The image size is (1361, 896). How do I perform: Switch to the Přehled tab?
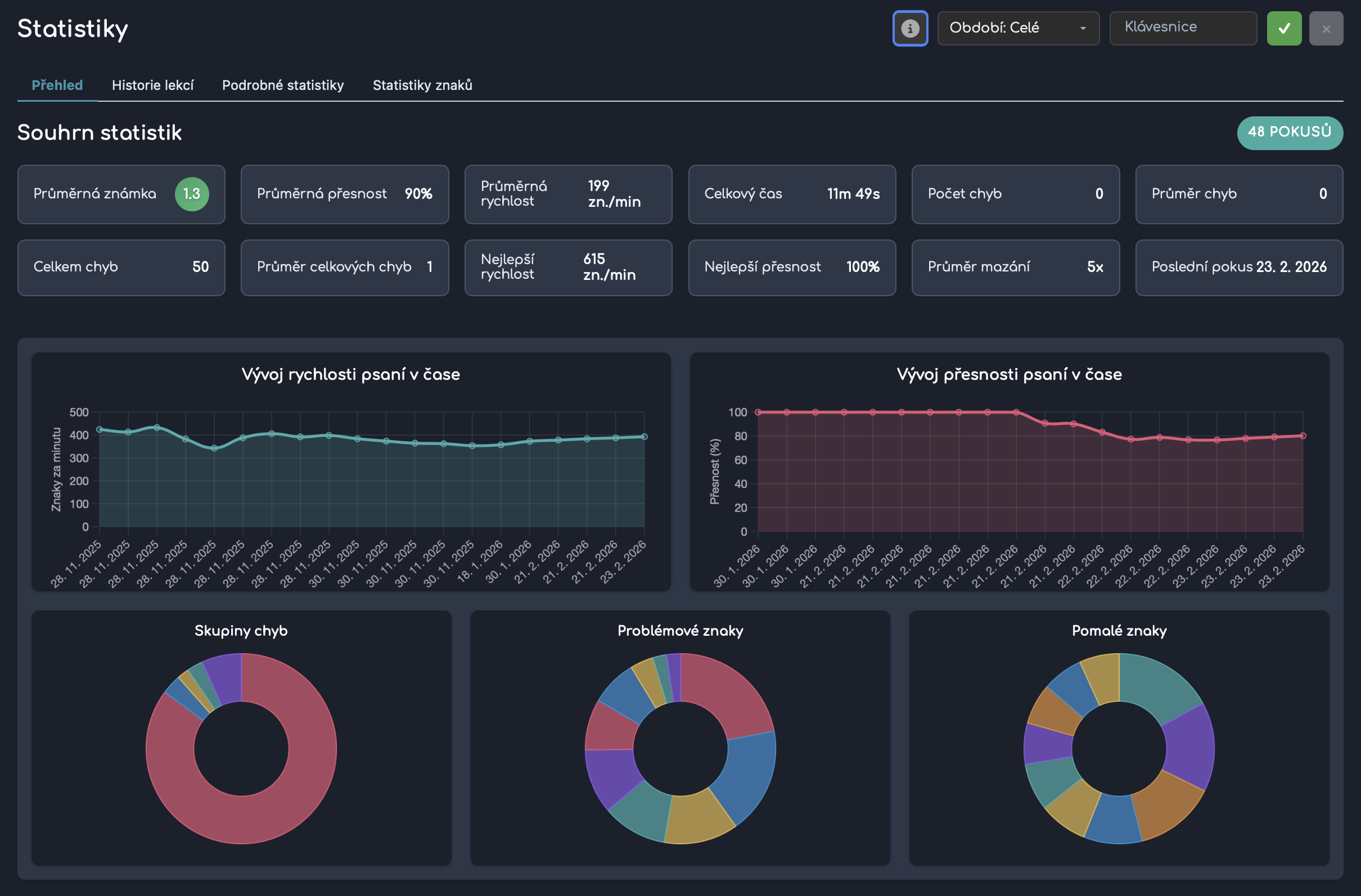pyautogui.click(x=57, y=85)
